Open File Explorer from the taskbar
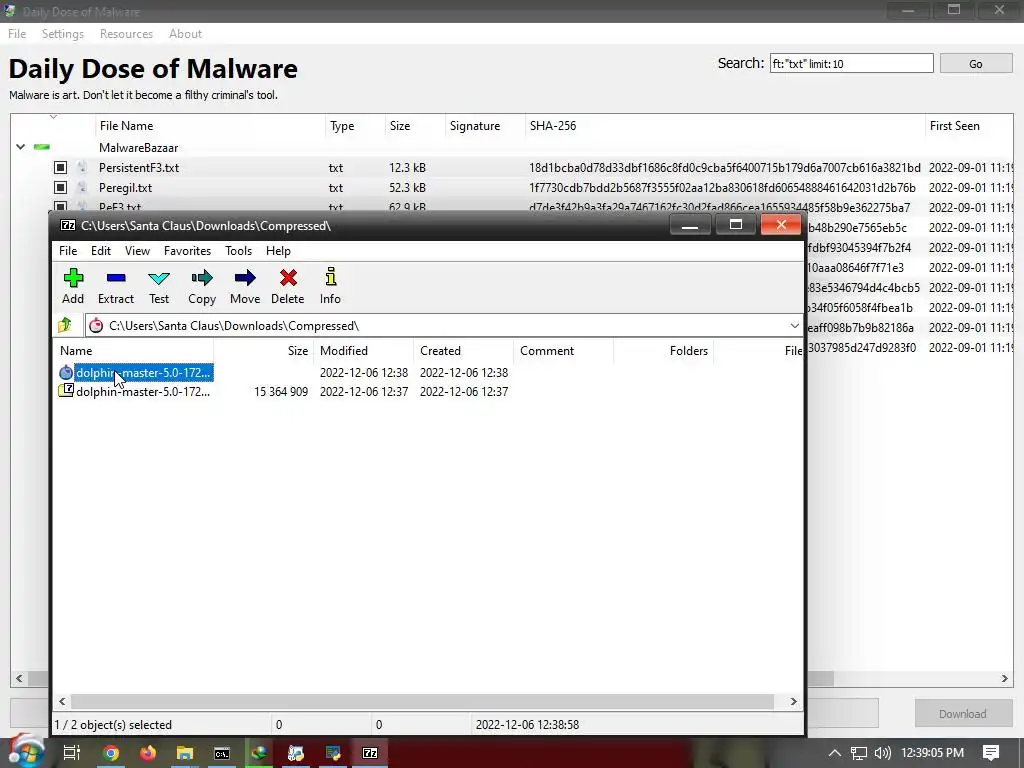Image resolution: width=1024 pixels, height=768 pixels. 185,753
